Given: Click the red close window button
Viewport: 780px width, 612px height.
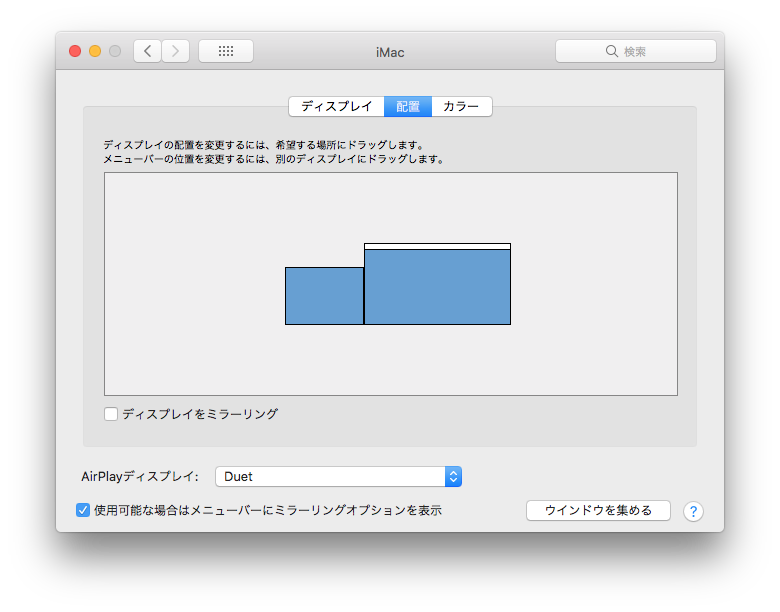Looking at the screenshot, I should point(75,51).
